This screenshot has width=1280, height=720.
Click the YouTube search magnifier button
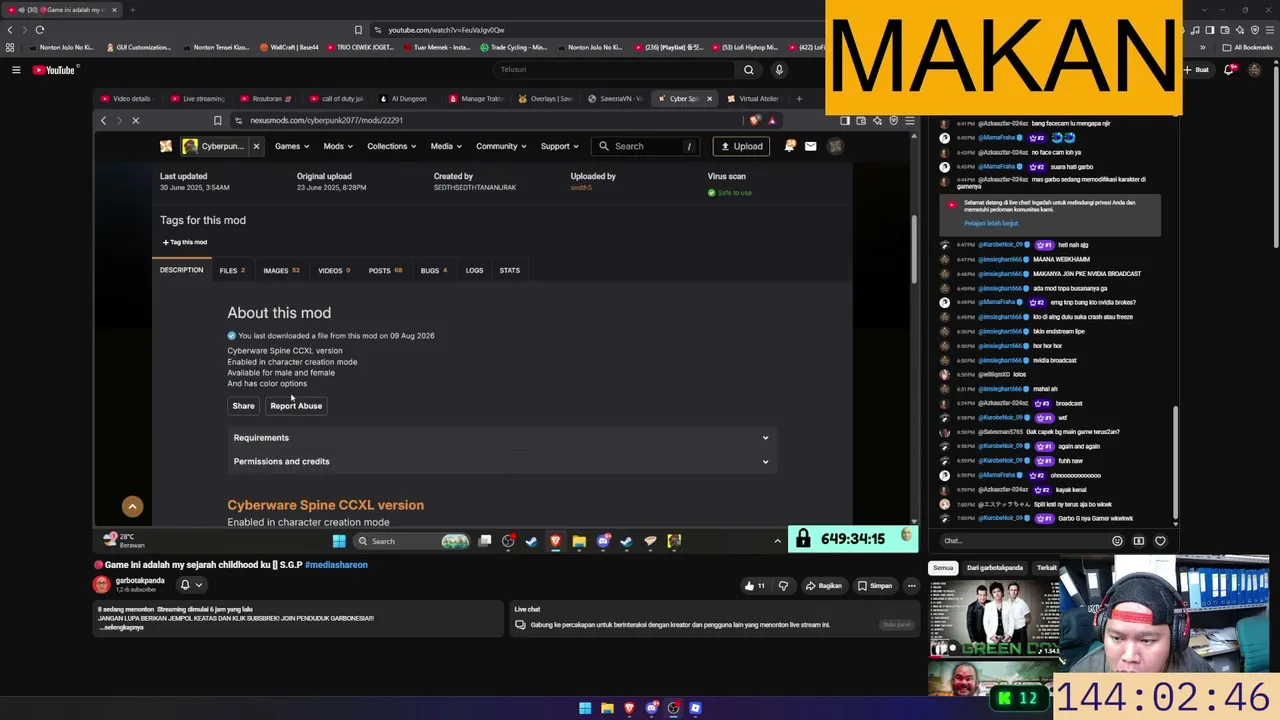(748, 70)
